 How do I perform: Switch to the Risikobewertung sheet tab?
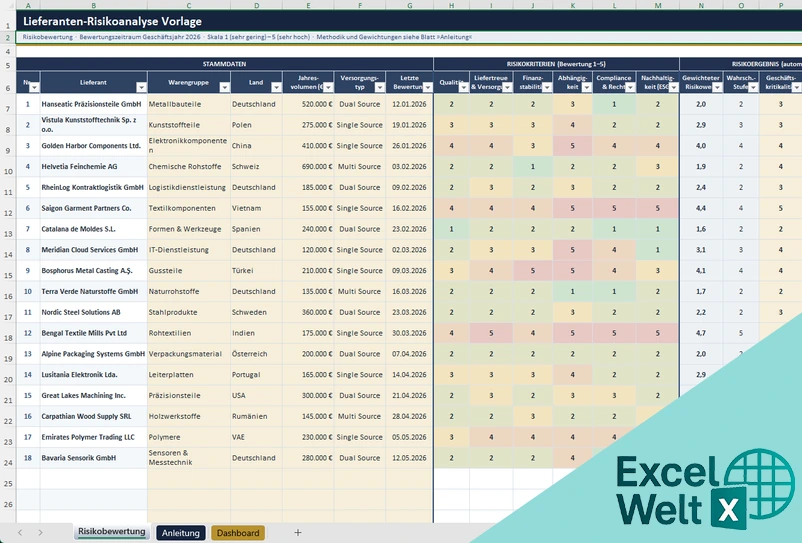(112, 532)
